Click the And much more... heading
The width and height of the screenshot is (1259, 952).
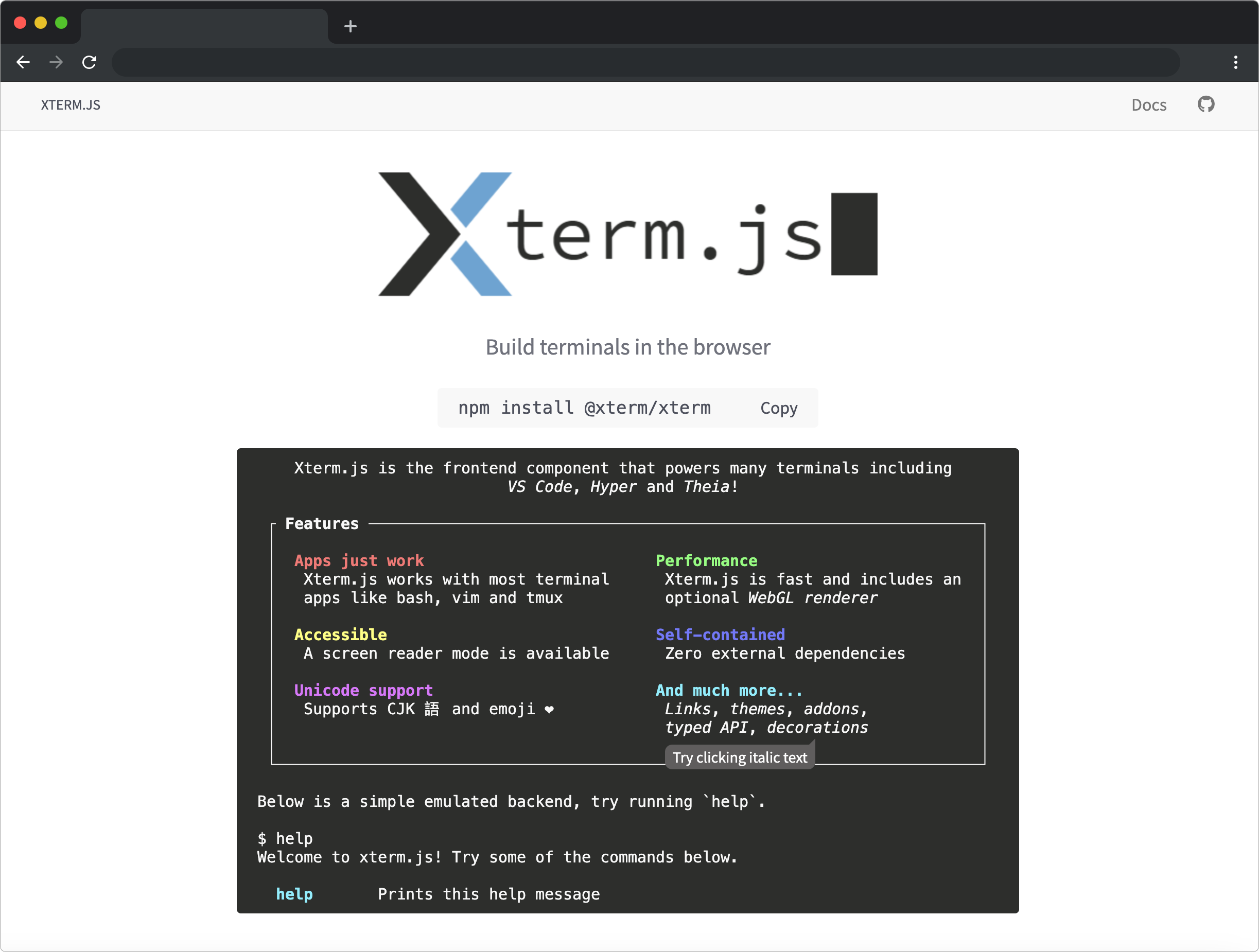729,690
